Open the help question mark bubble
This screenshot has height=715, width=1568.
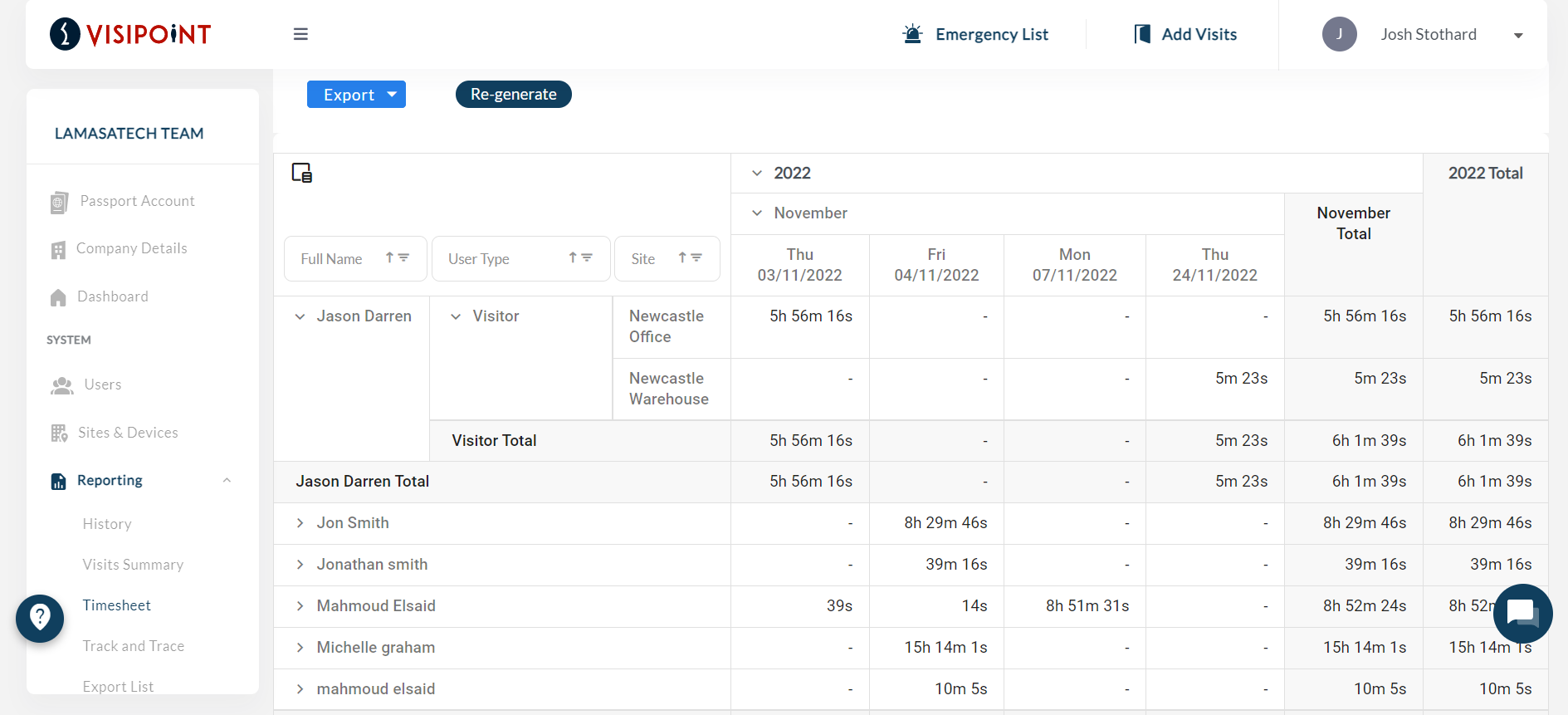[40, 619]
